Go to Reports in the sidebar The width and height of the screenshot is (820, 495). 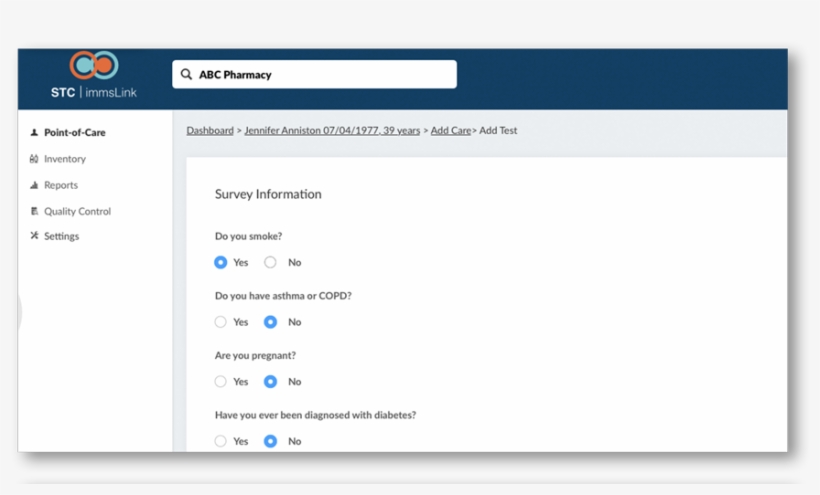(x=61, y=185)
